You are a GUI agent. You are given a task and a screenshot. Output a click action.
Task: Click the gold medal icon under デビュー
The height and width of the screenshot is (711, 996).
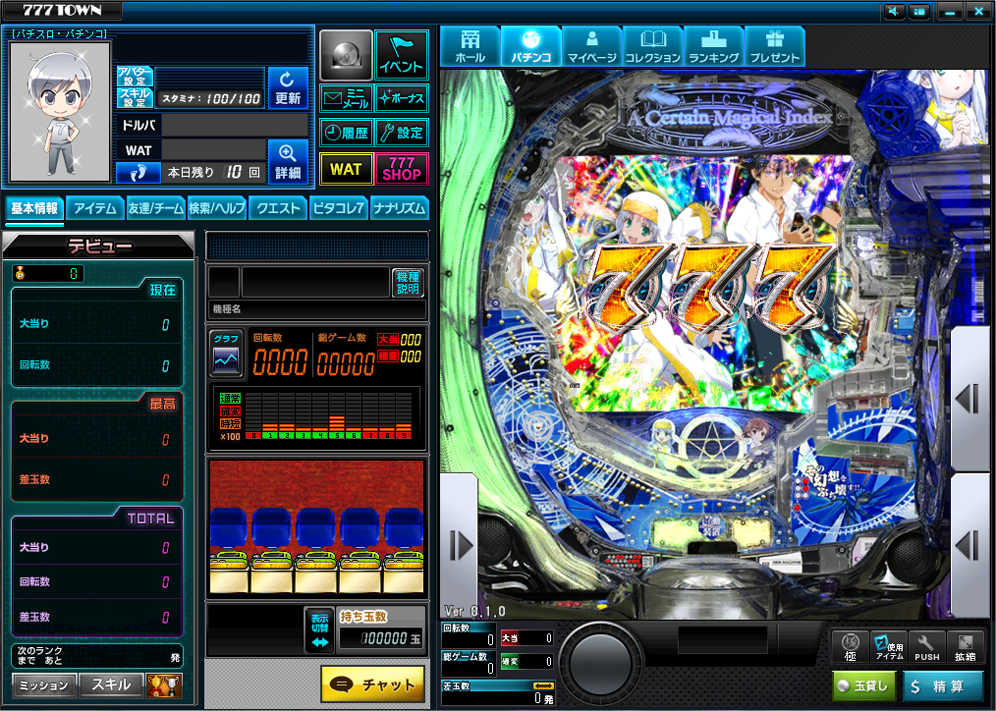(x=20, y=273)
